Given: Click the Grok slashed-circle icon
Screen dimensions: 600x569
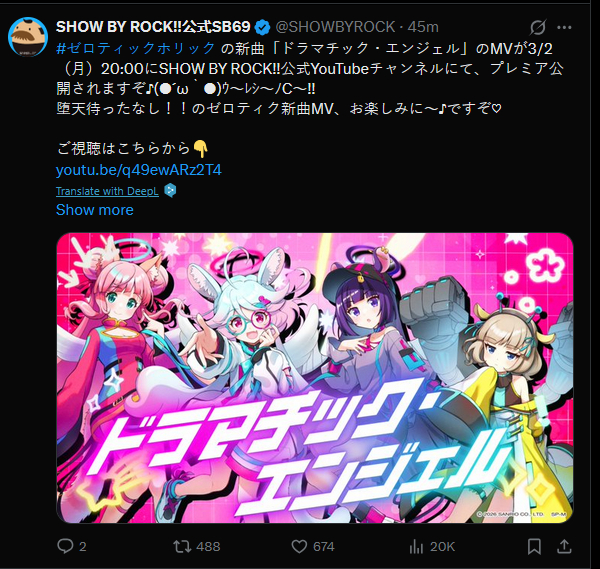Looking at the screenshot, I should point(538,27).
